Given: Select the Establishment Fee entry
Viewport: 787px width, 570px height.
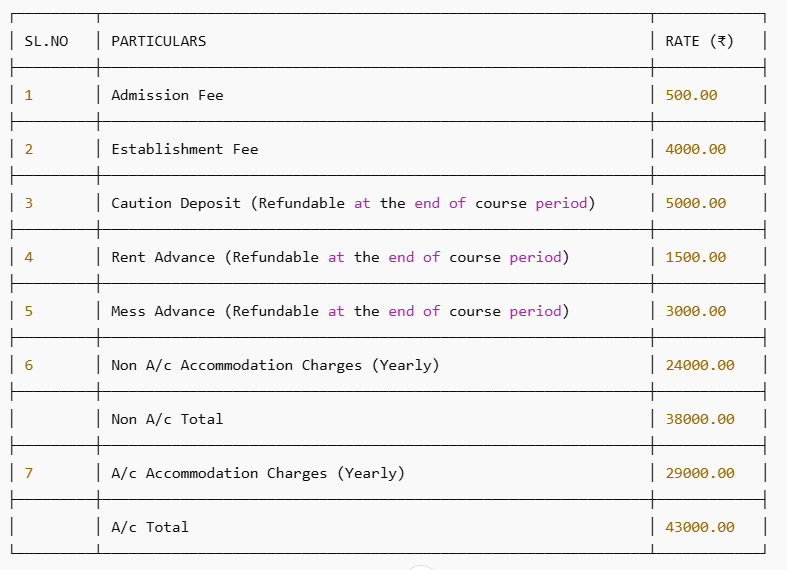Looking at the screenshot, I should [184, 149].
